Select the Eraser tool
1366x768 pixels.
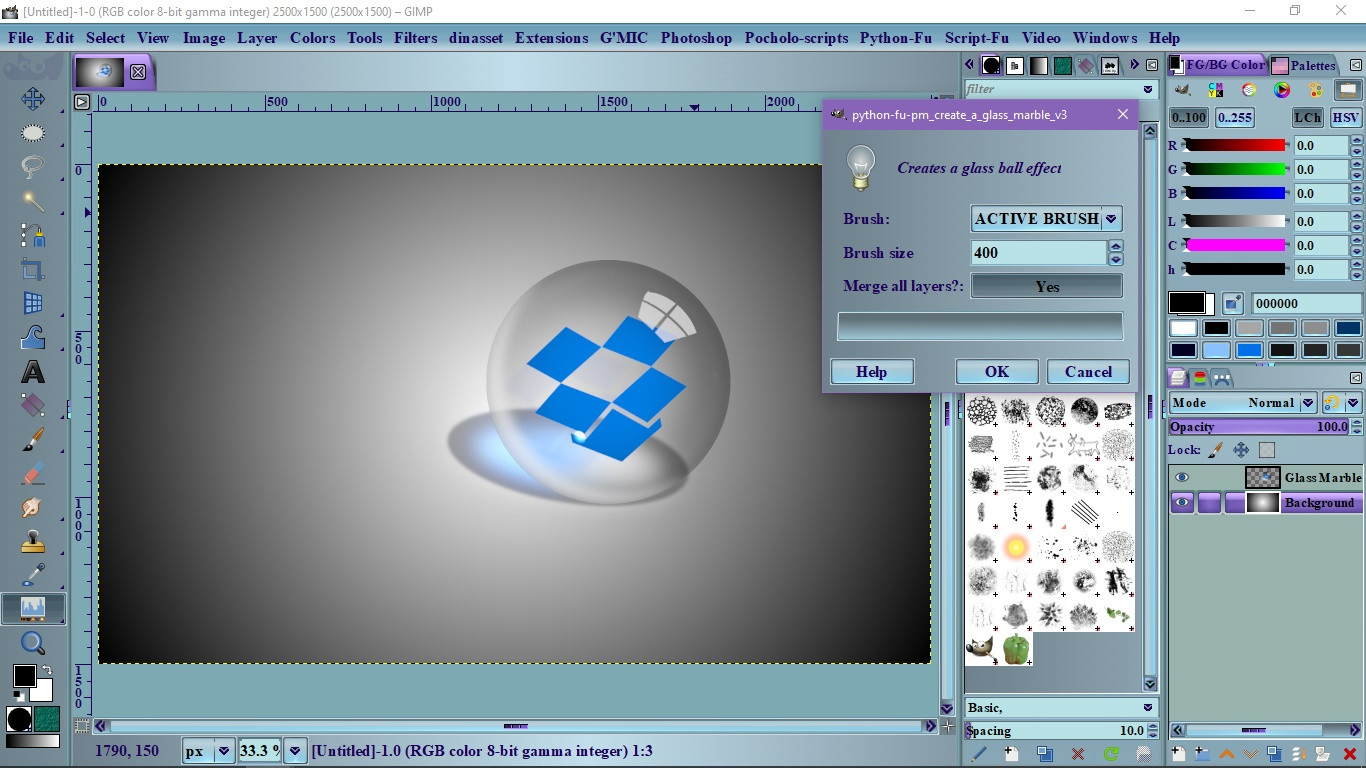33,474
